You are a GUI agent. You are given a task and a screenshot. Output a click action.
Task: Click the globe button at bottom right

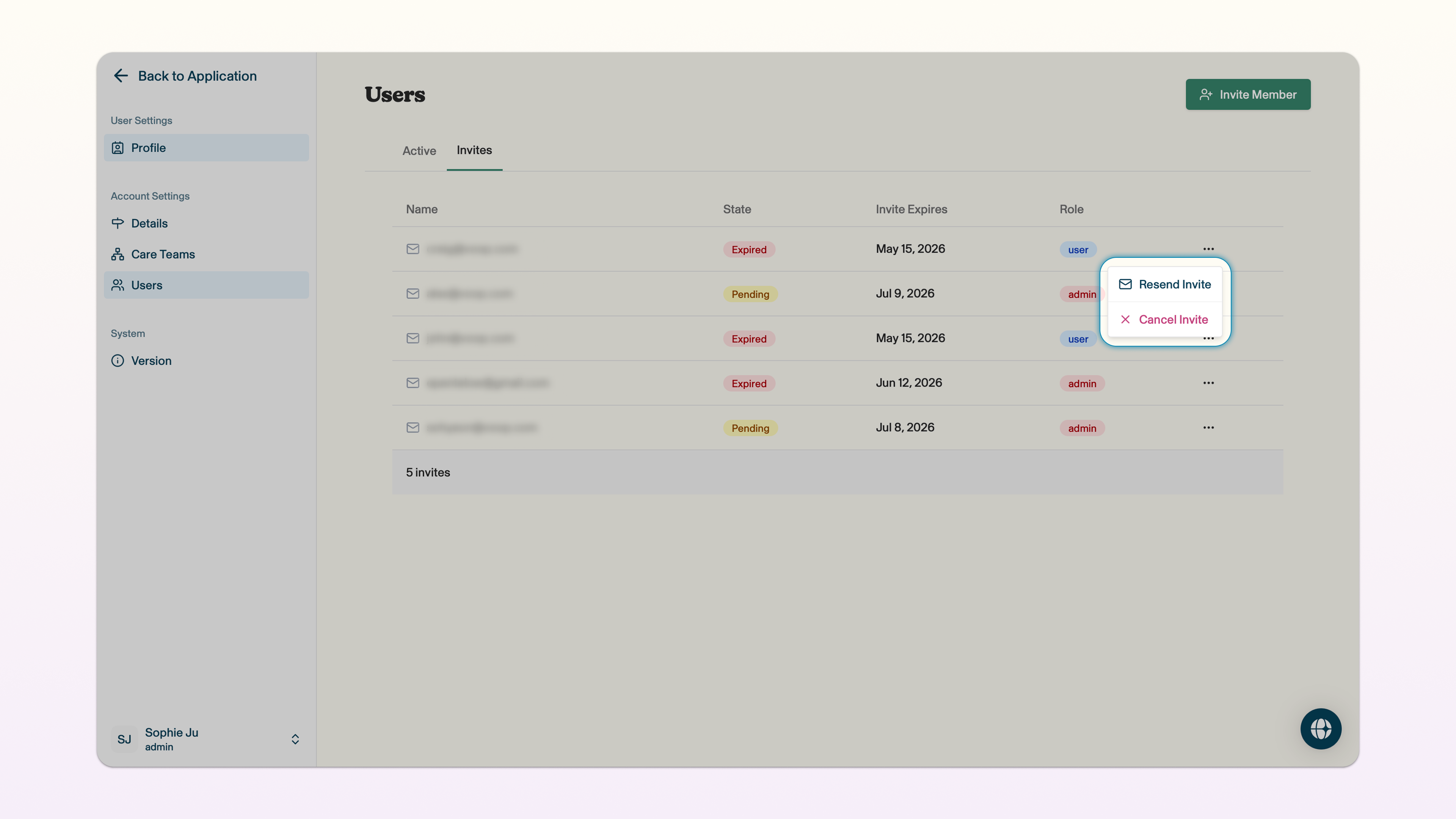1321,728
